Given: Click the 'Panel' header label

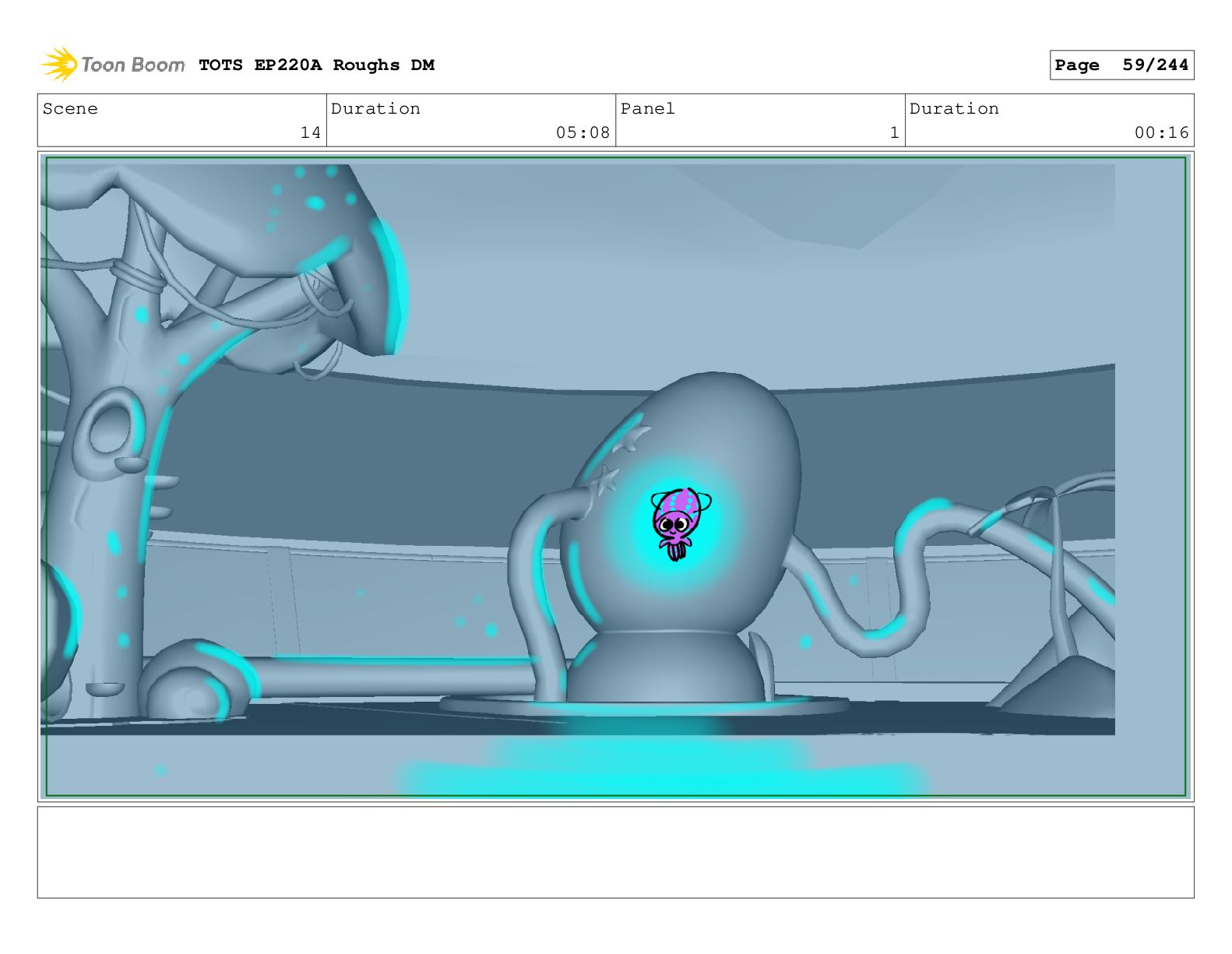Looking at the screenshot, I should pyautogui.click(x=648, y=109).
